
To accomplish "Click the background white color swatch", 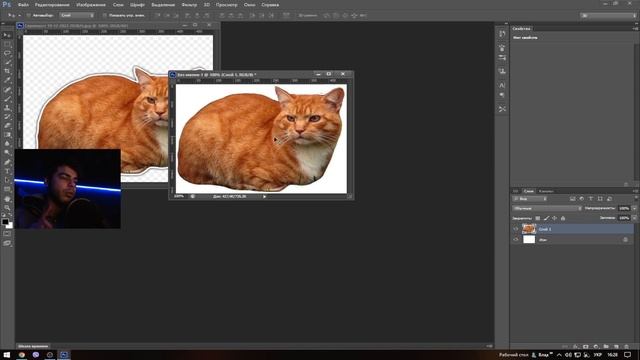I will tap(10, 226).
